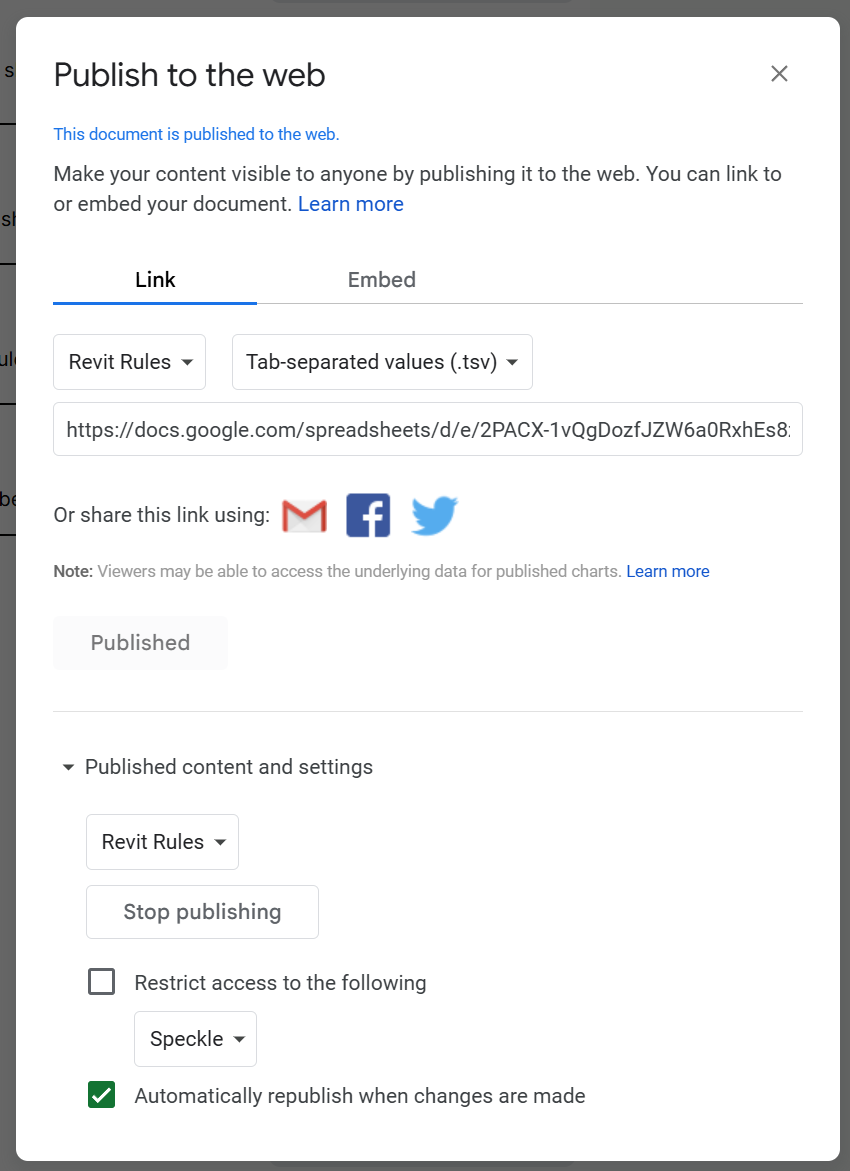Click the greyed-out Published button
This screenshot has width=850, height=1171.
[140, 643]
